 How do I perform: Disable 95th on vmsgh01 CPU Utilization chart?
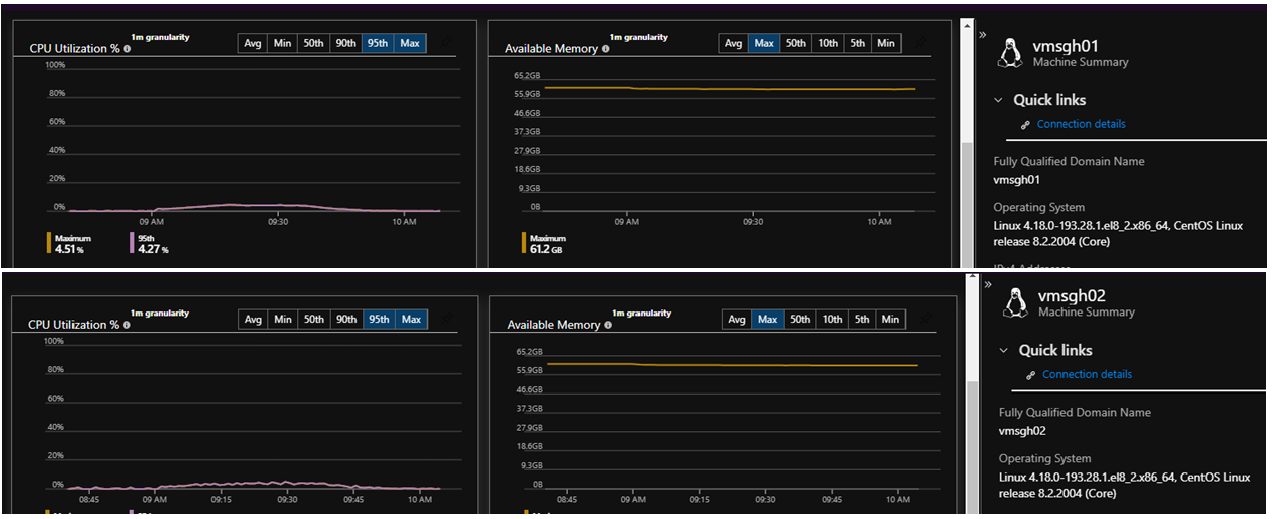click(379, 43)
